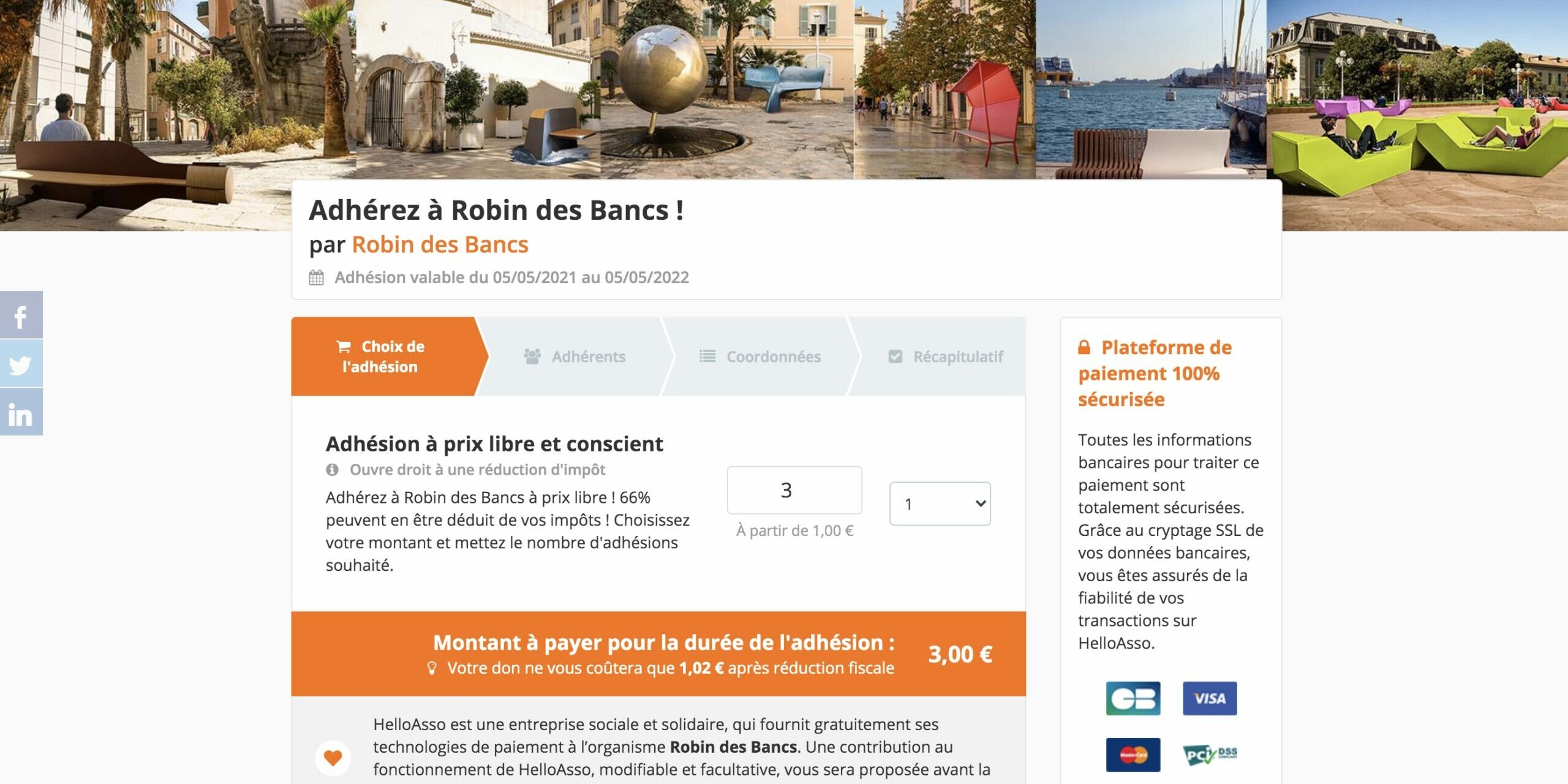This screenshot has width=1568, height=784.
Task: Click the info icon next to réduction d'impôt
Action: (332, 470)
